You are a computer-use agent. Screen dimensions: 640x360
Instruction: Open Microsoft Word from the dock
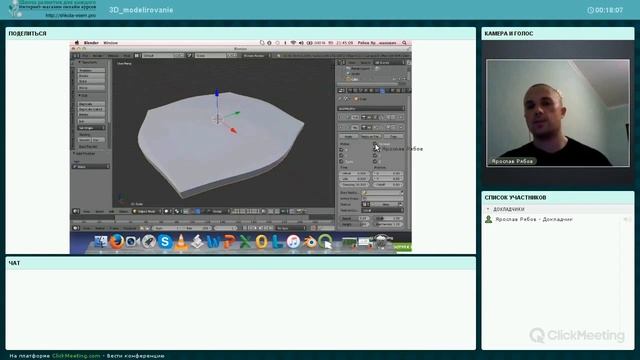213,242
